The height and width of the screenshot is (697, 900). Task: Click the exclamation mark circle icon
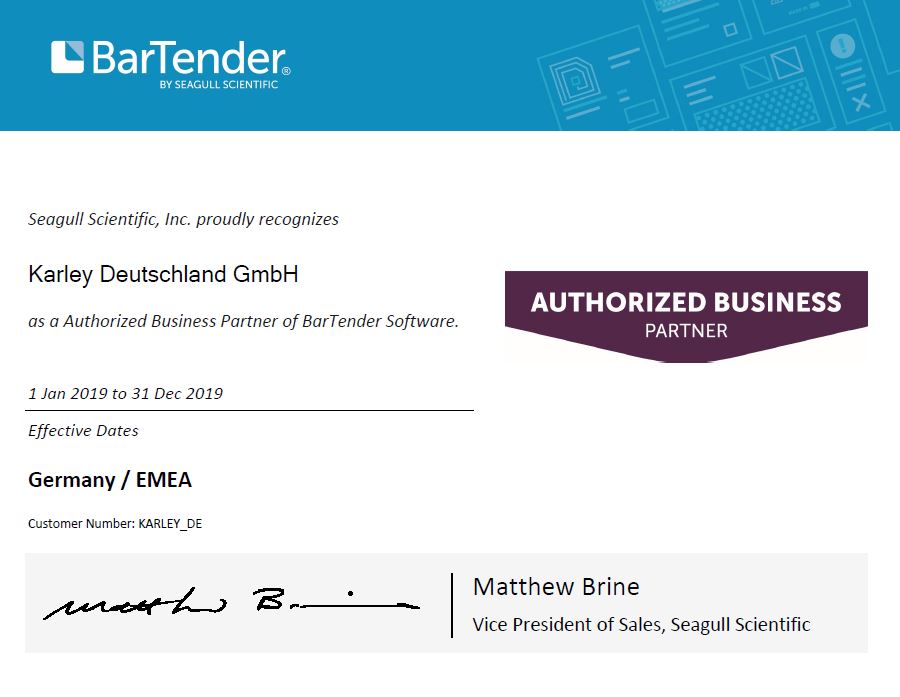(843, 46)
